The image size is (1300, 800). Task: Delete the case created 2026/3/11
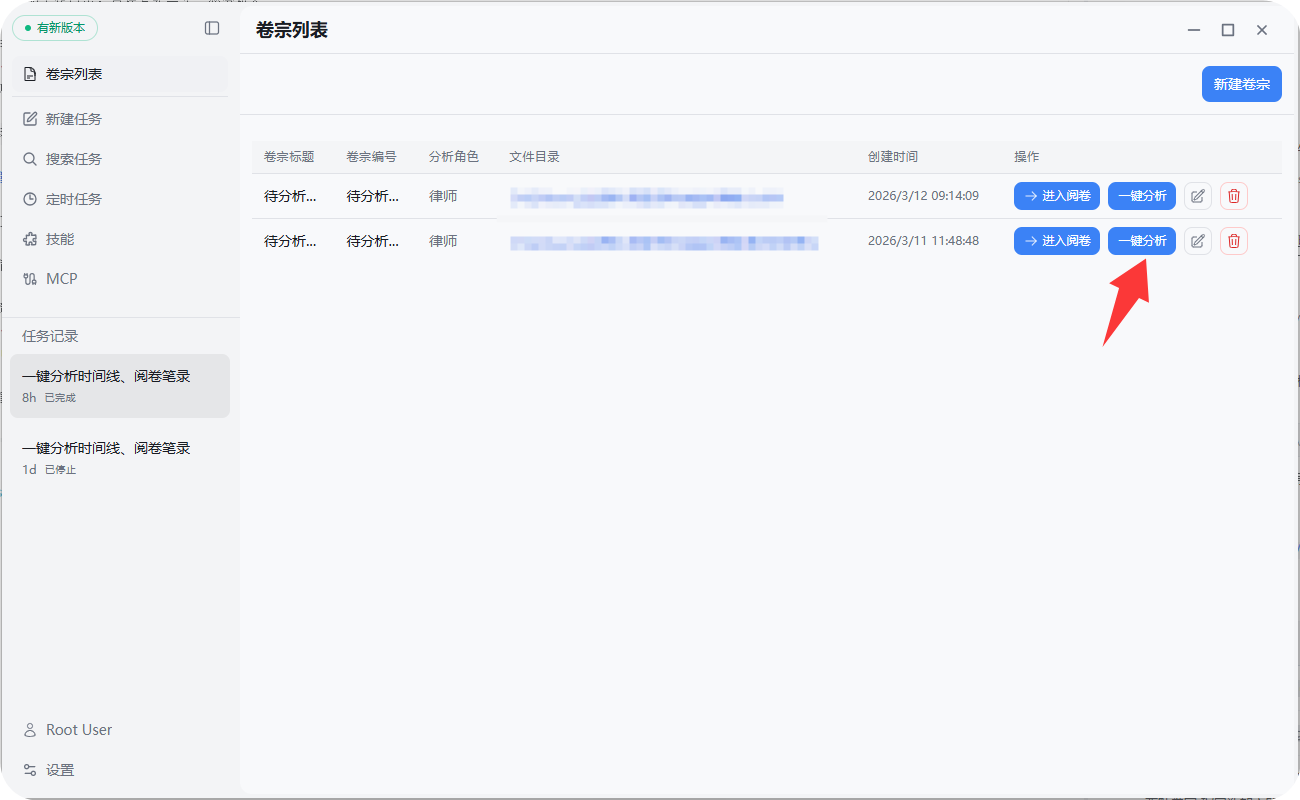click(x=1233, y=241)
